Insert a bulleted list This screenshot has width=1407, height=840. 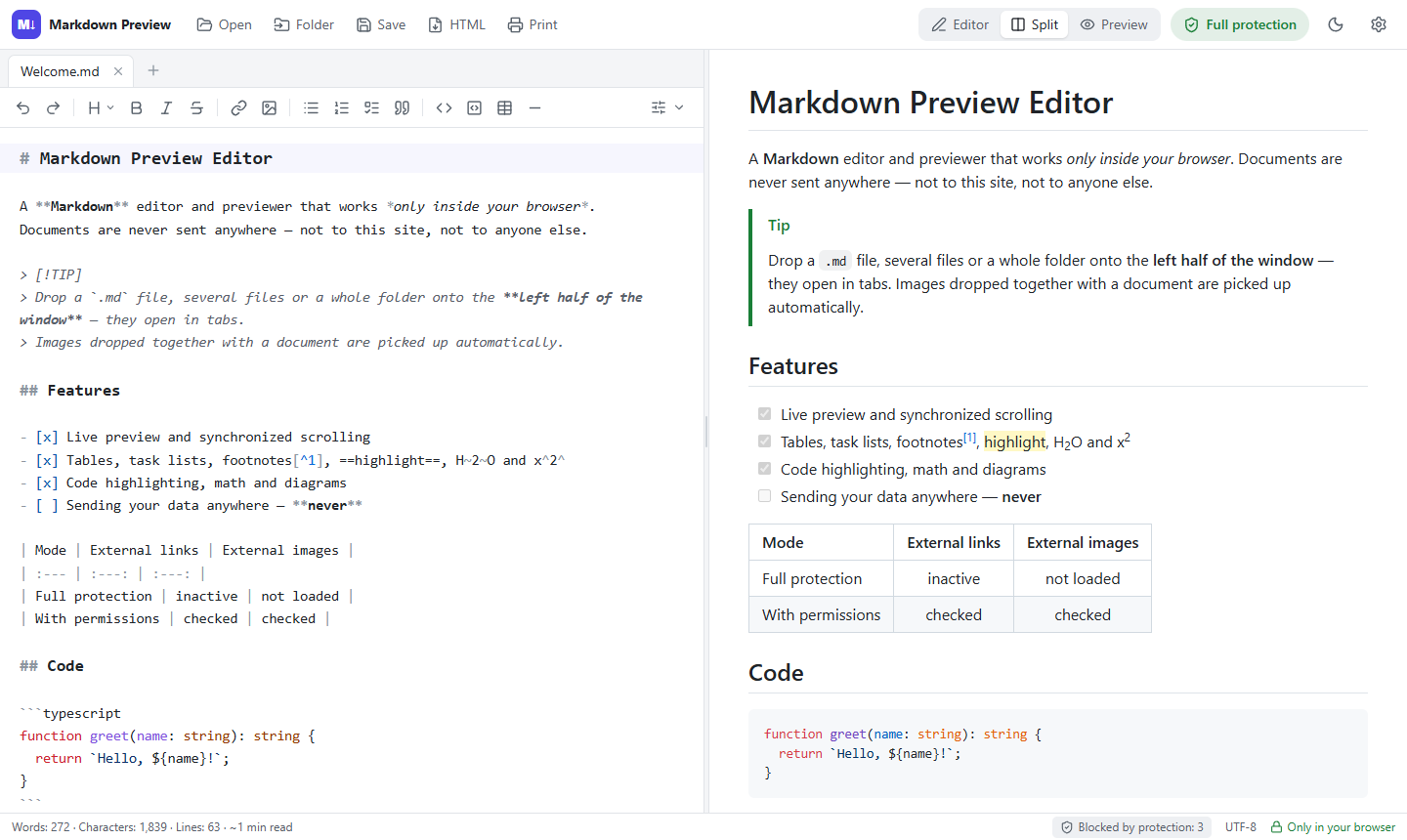(311, 108)
